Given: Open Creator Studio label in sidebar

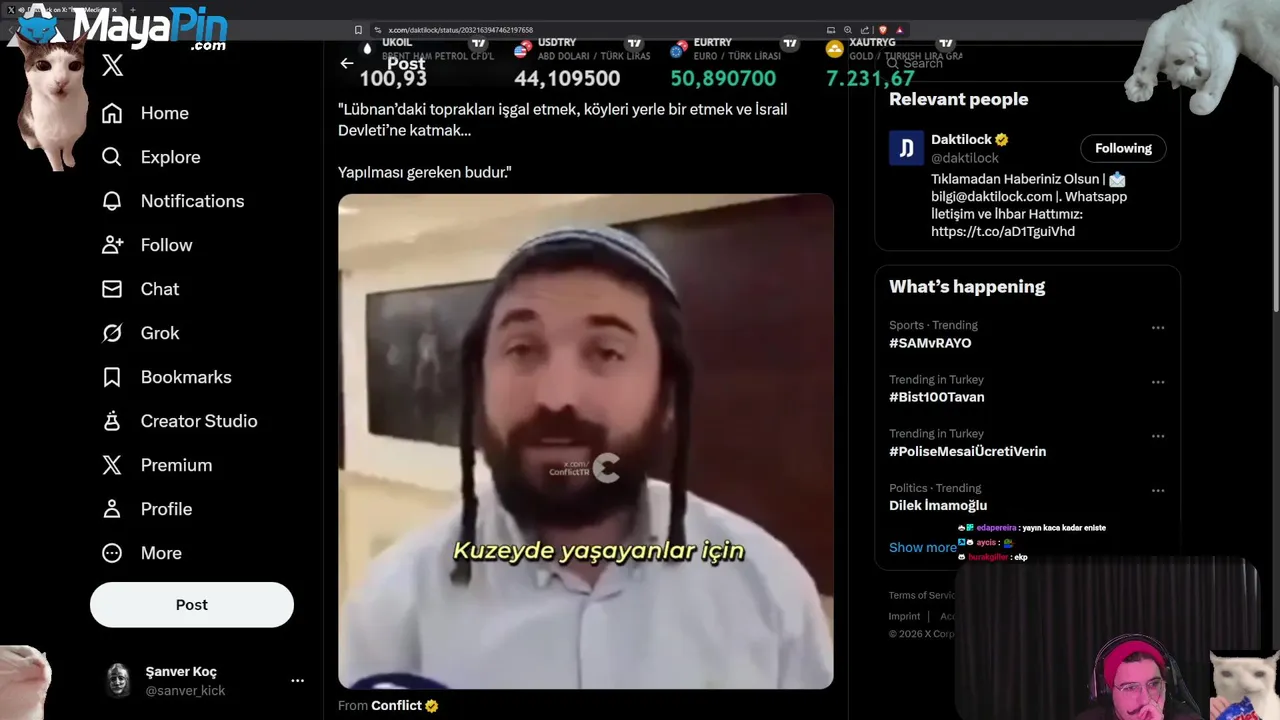Looking at the screenshot, I should coord(199,421).
